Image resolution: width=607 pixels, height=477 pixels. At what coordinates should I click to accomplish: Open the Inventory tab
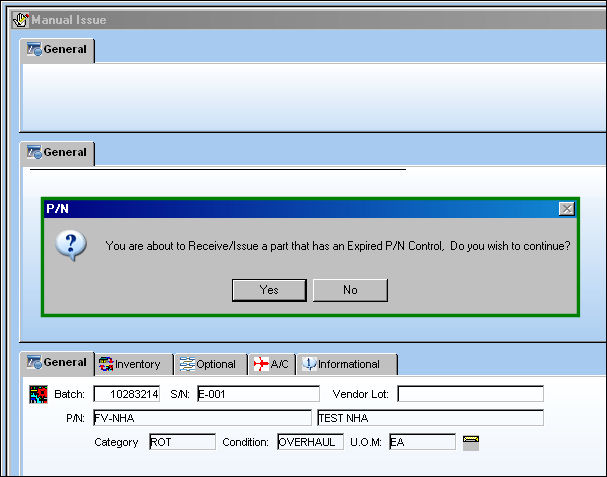click(x=134, y=364)
